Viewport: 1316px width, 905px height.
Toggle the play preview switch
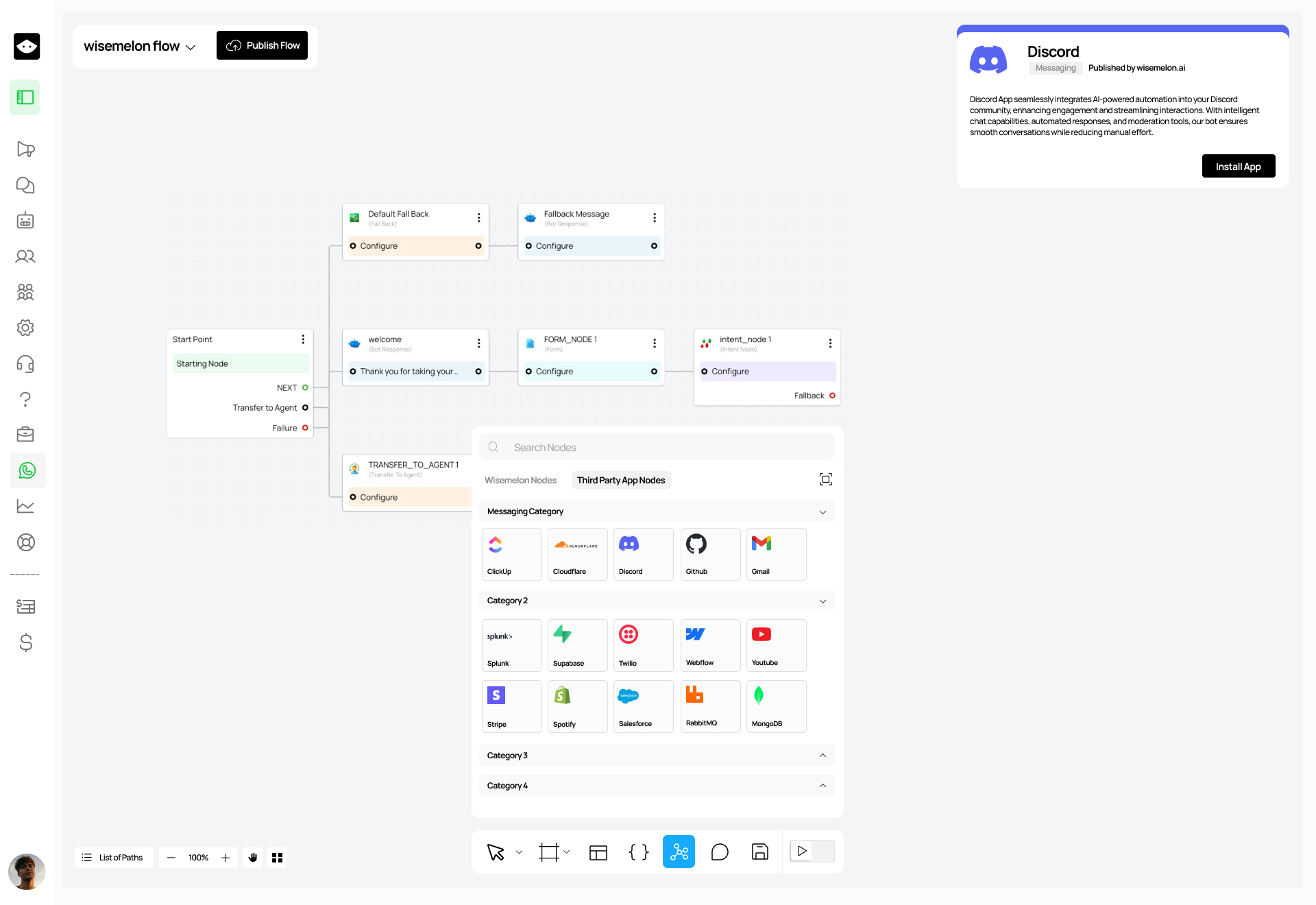tap(812, 852)
